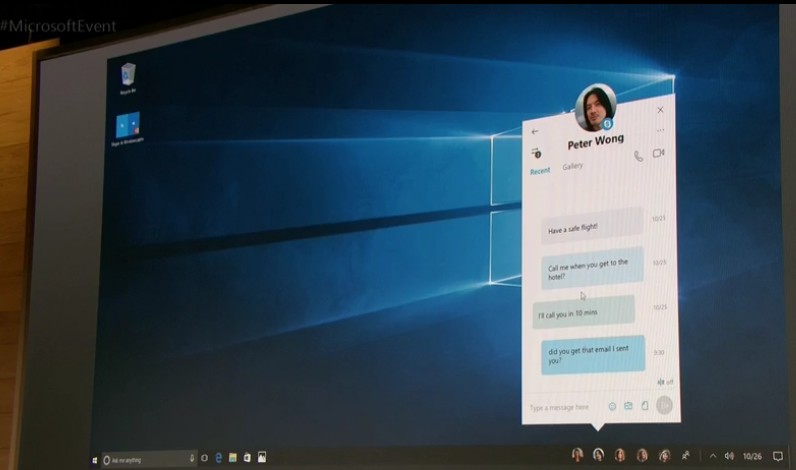Screen dimensions: 796x470
Task: Open File Explorer from the taskbar
Action: click(233, 458)
